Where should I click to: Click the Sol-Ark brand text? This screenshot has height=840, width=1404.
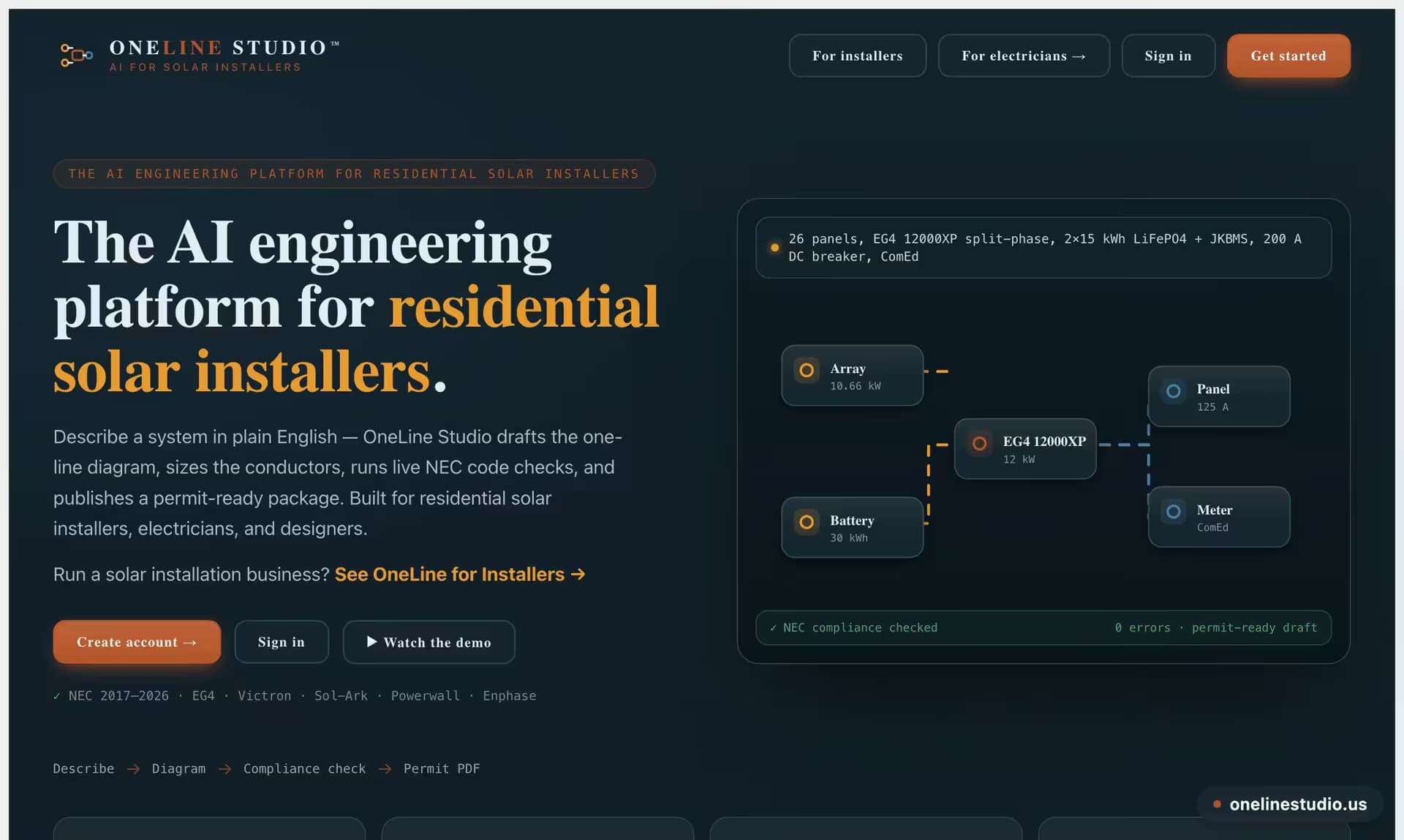(x=341, y=696)
